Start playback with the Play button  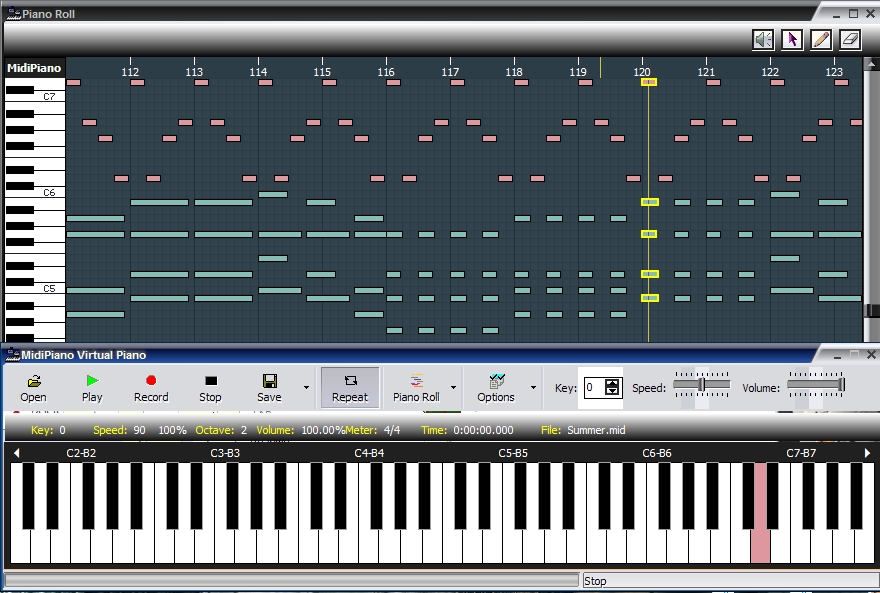92,388
